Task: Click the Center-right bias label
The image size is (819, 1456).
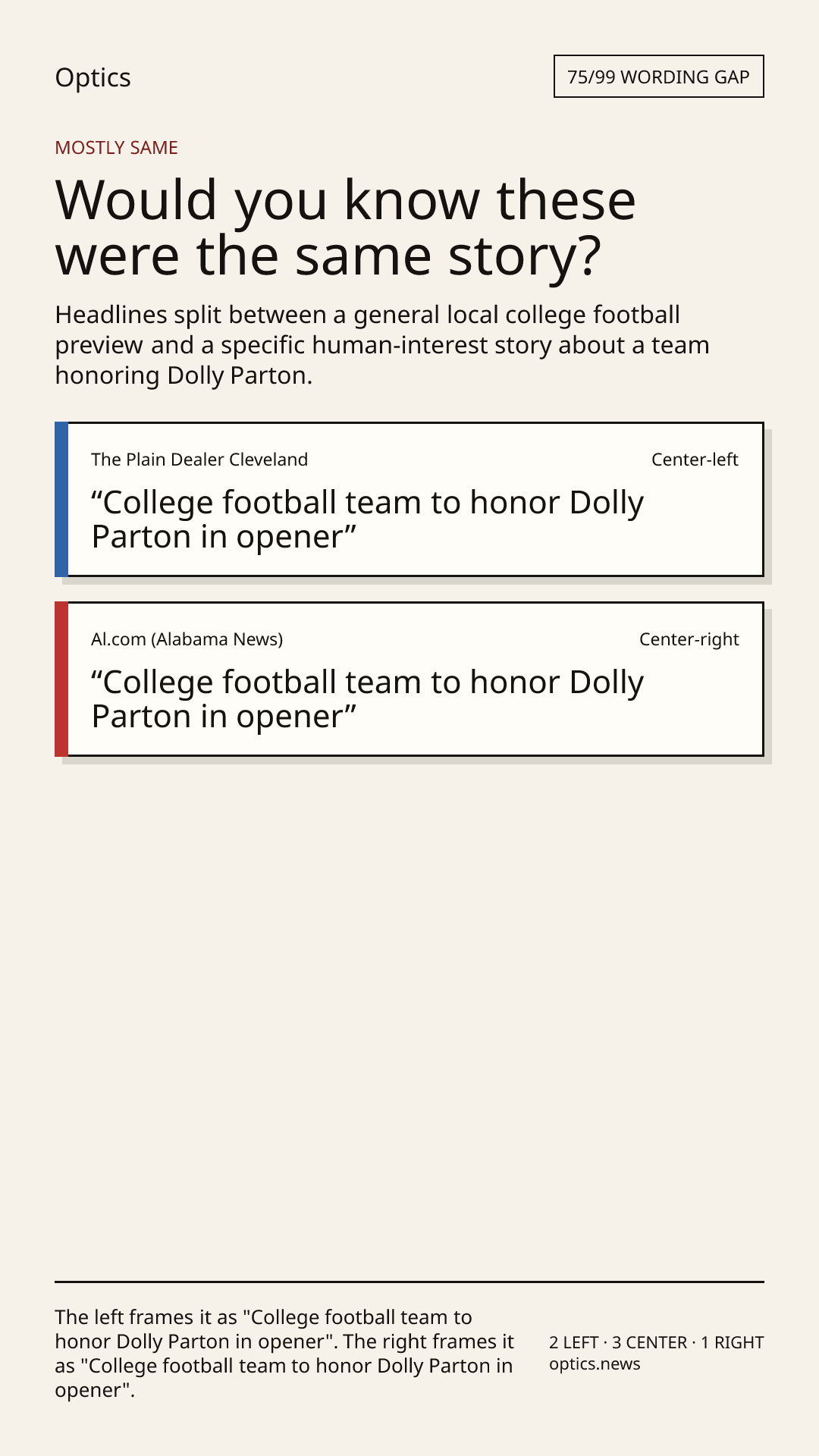Action: (x=689, y=639)
